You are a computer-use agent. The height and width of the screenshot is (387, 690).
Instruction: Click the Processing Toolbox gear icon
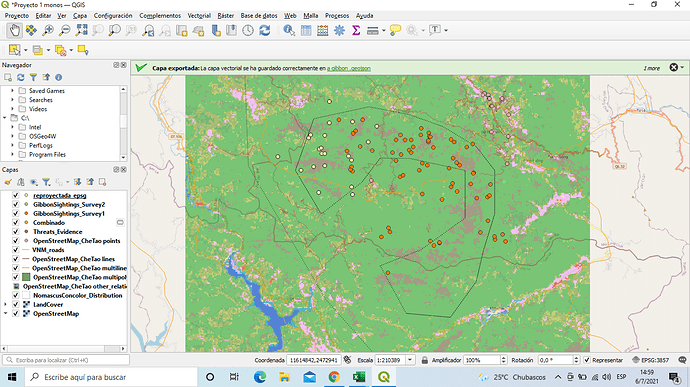[x=339, y=30]
